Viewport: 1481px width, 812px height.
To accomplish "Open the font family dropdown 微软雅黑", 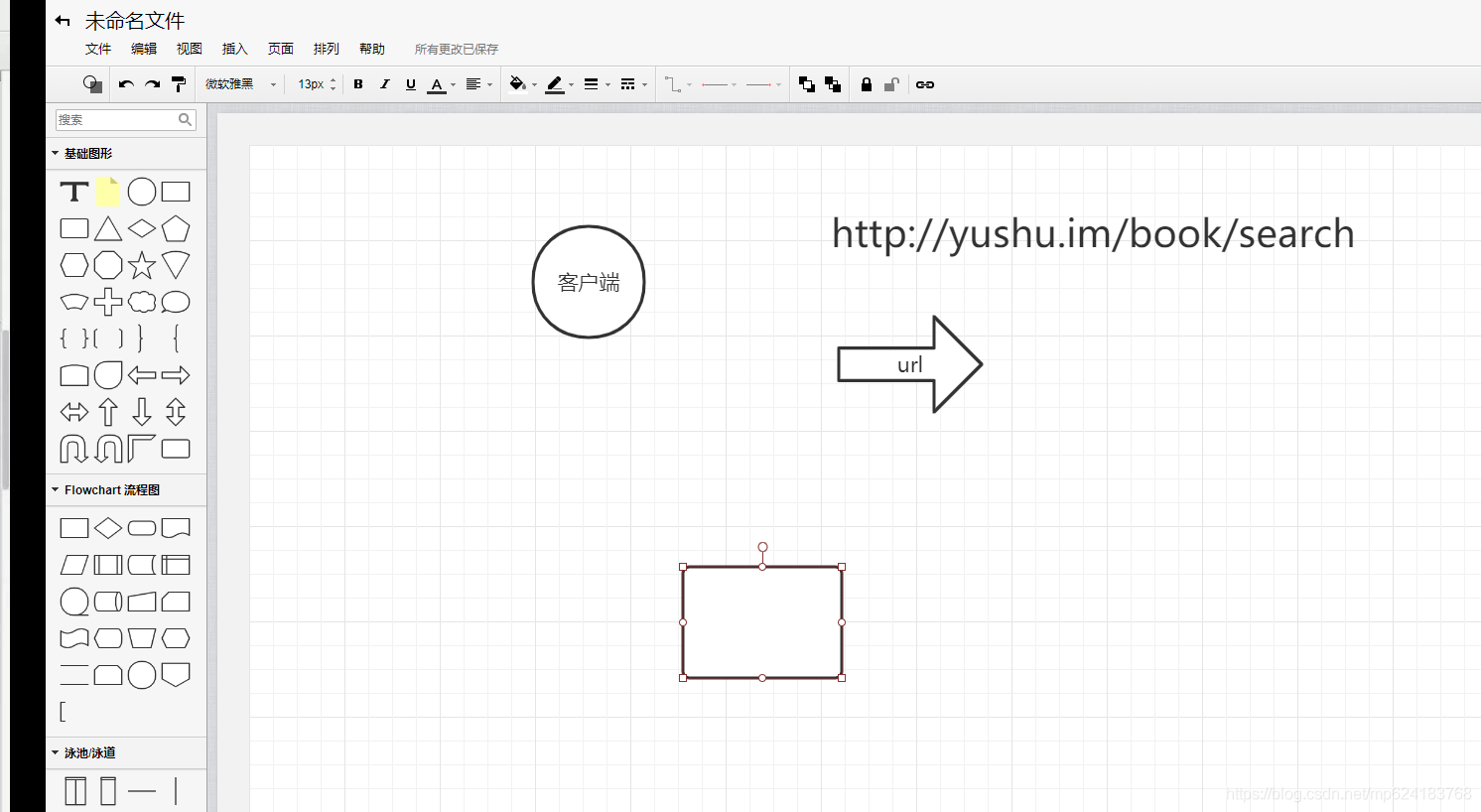I will [x=240, y=84].
